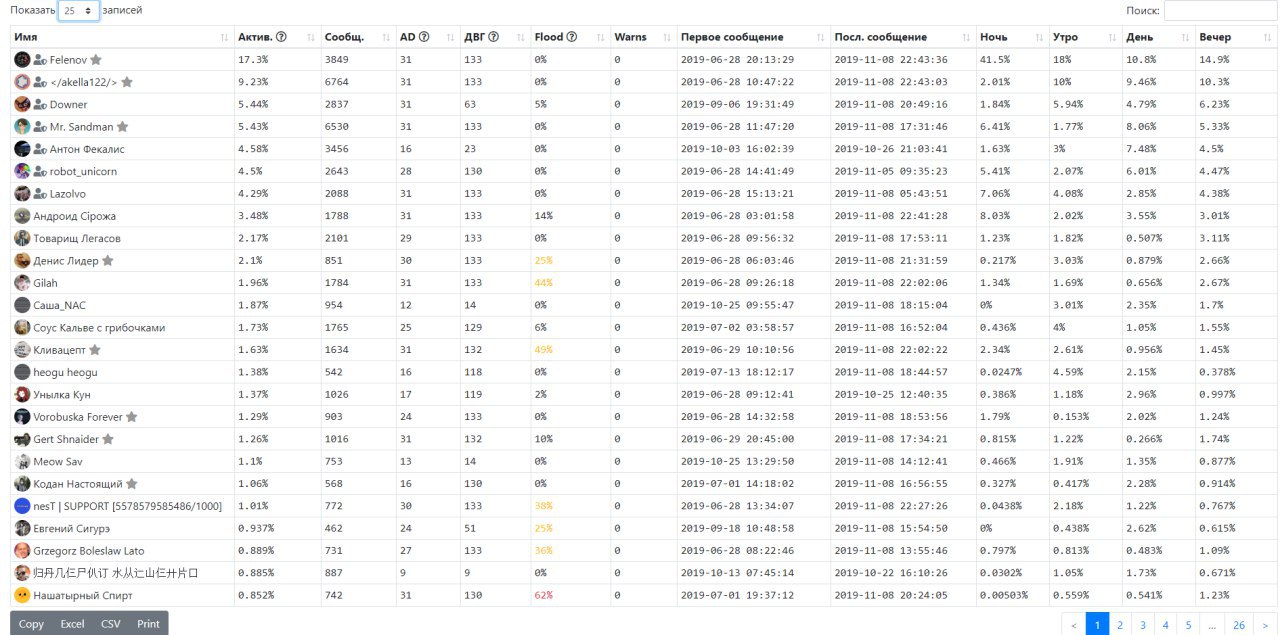Click the 6764 messages value
The height and width of the screenshot is (635, 1280).
[337, 82]
